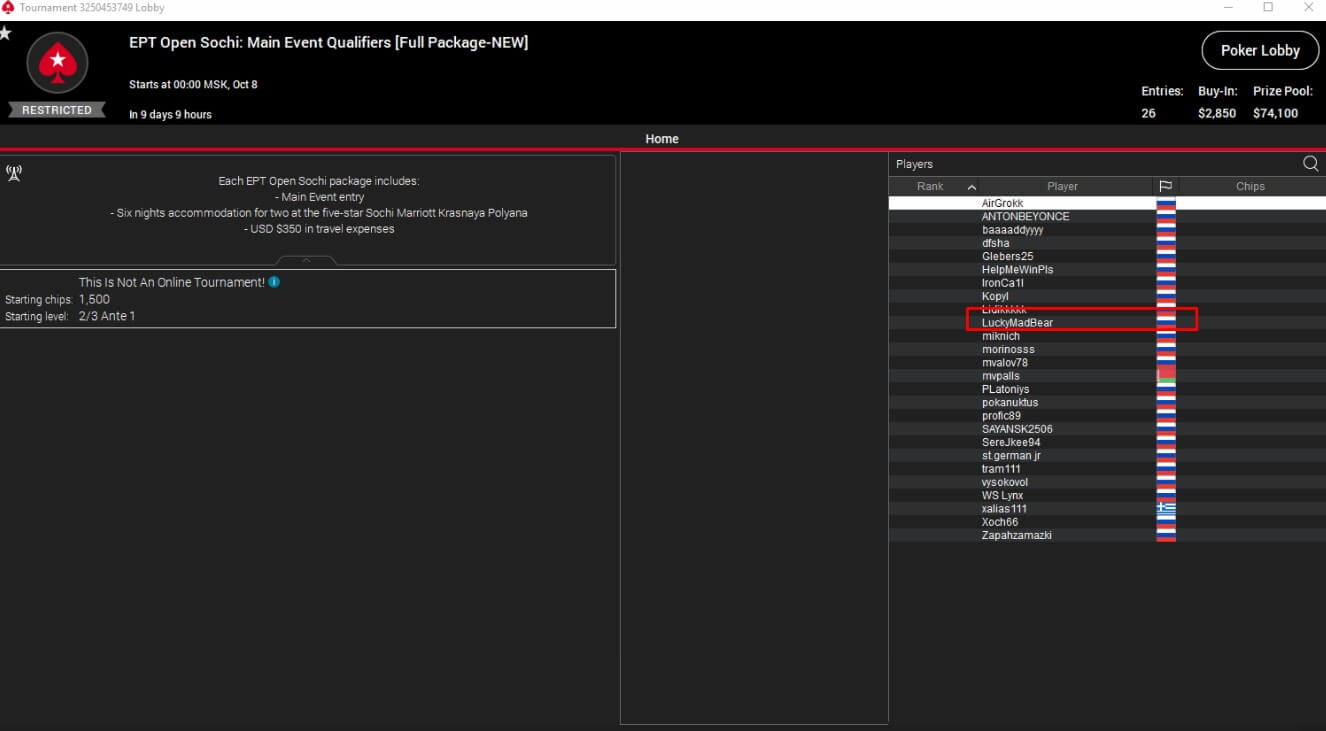The width and height of the screenshot is (1326, 731).
Task: Open the player search magnifier
Action: [x=1310, y=164]
